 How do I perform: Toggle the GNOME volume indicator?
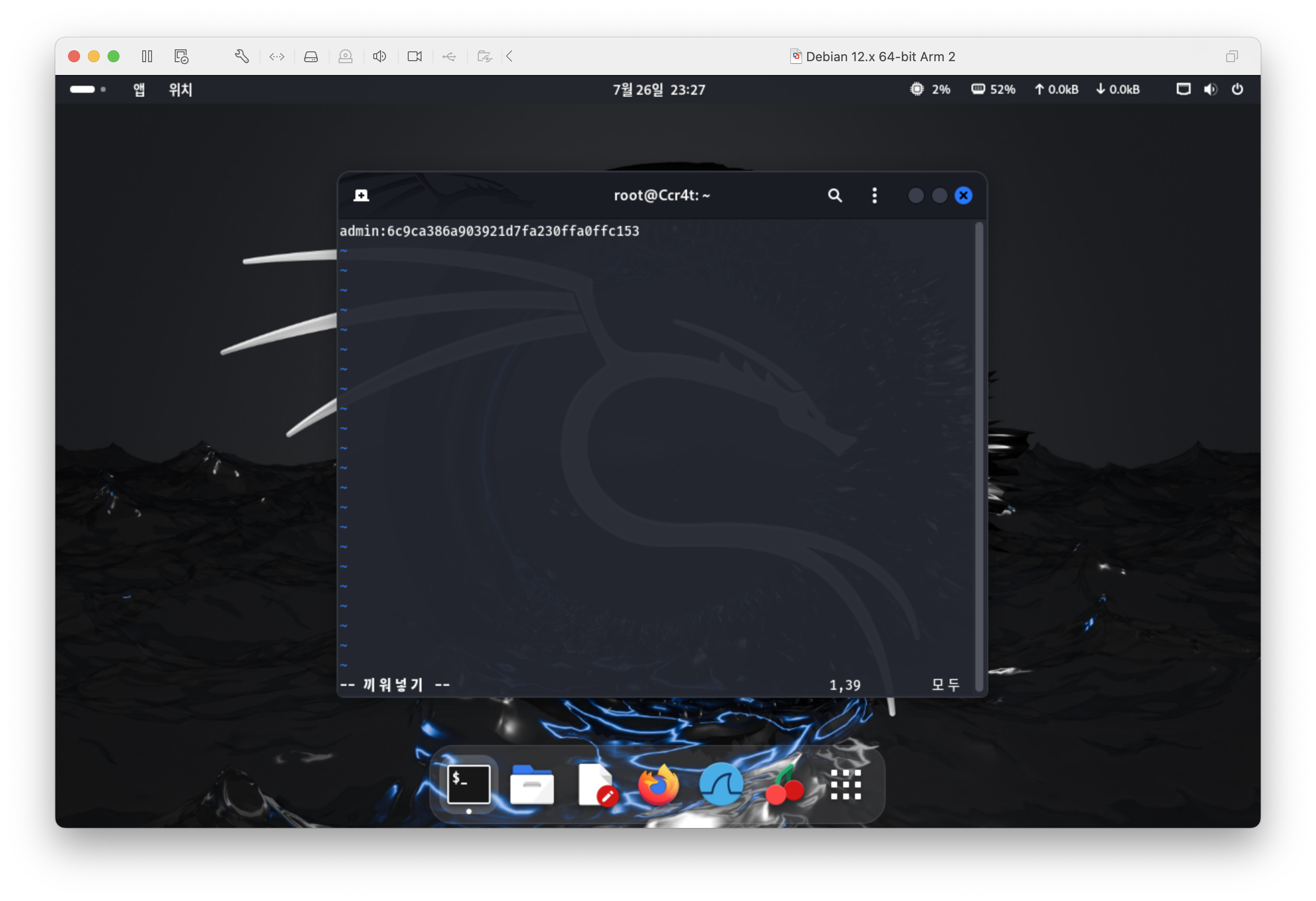pos(1210,89)
